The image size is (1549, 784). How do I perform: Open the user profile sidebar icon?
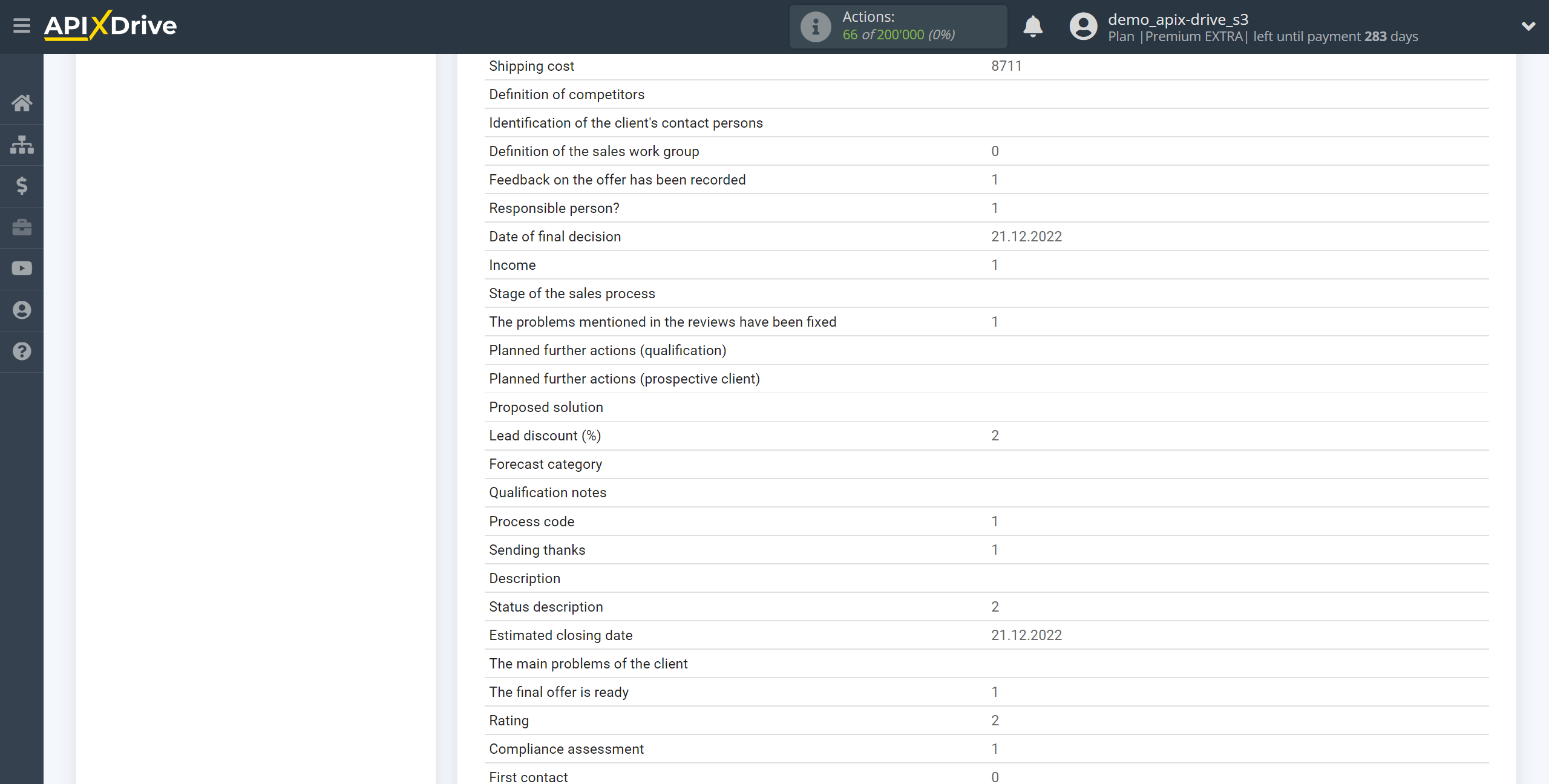[22, 310]
